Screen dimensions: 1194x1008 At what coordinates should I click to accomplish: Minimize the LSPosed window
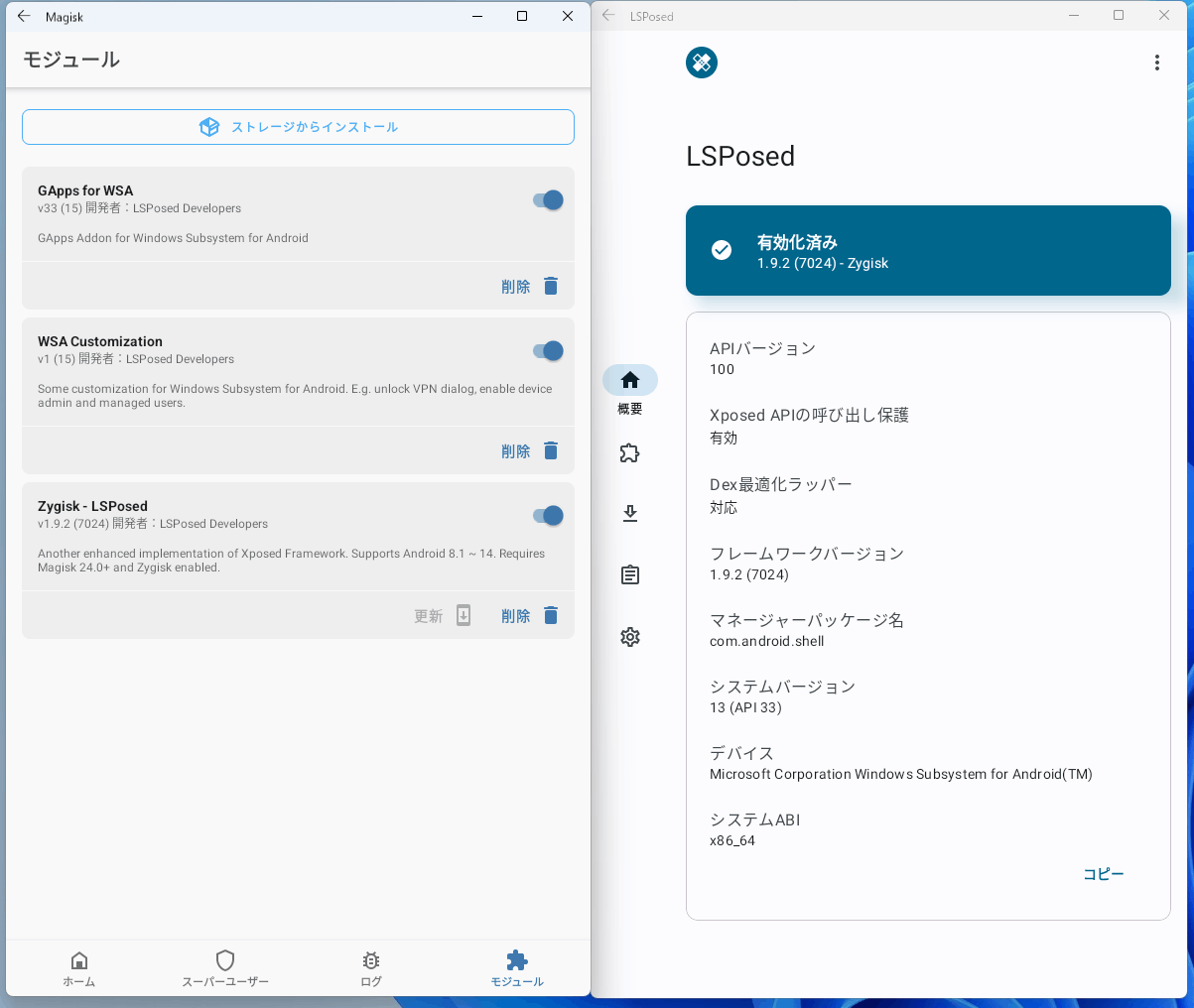point(1073,16)
